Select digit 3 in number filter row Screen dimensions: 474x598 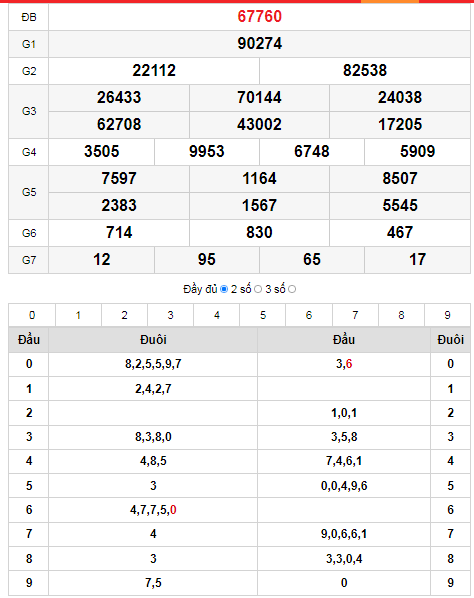tap(170, 315)
